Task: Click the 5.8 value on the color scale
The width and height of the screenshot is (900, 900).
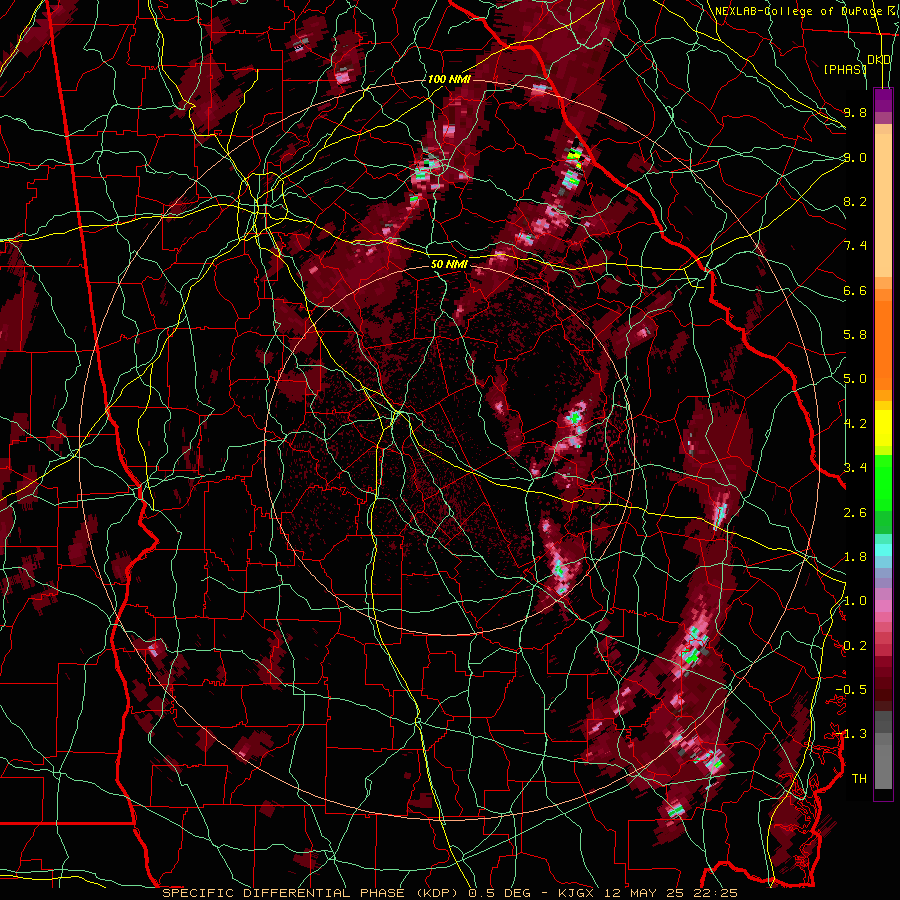Action: click(x=855, y=335)
